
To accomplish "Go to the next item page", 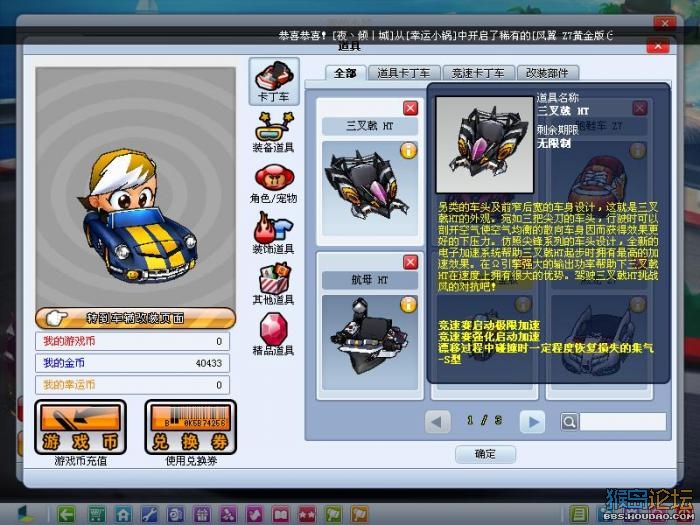I will [533, 421].
